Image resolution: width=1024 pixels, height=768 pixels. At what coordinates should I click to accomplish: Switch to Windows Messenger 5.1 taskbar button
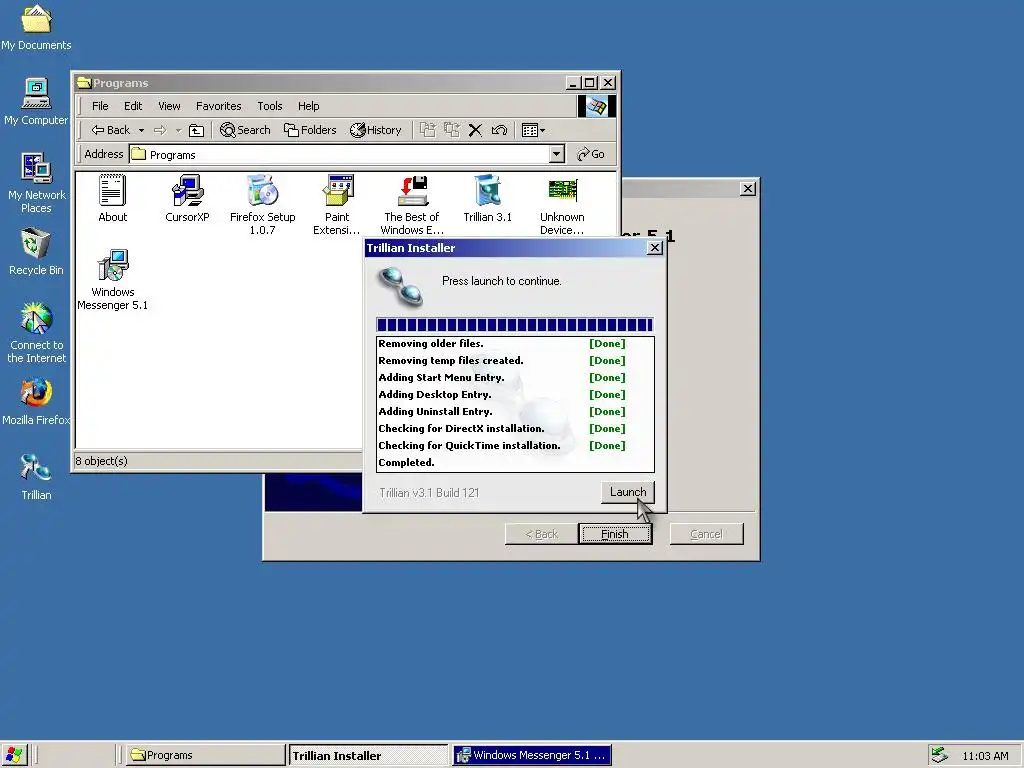coord(532,755)
